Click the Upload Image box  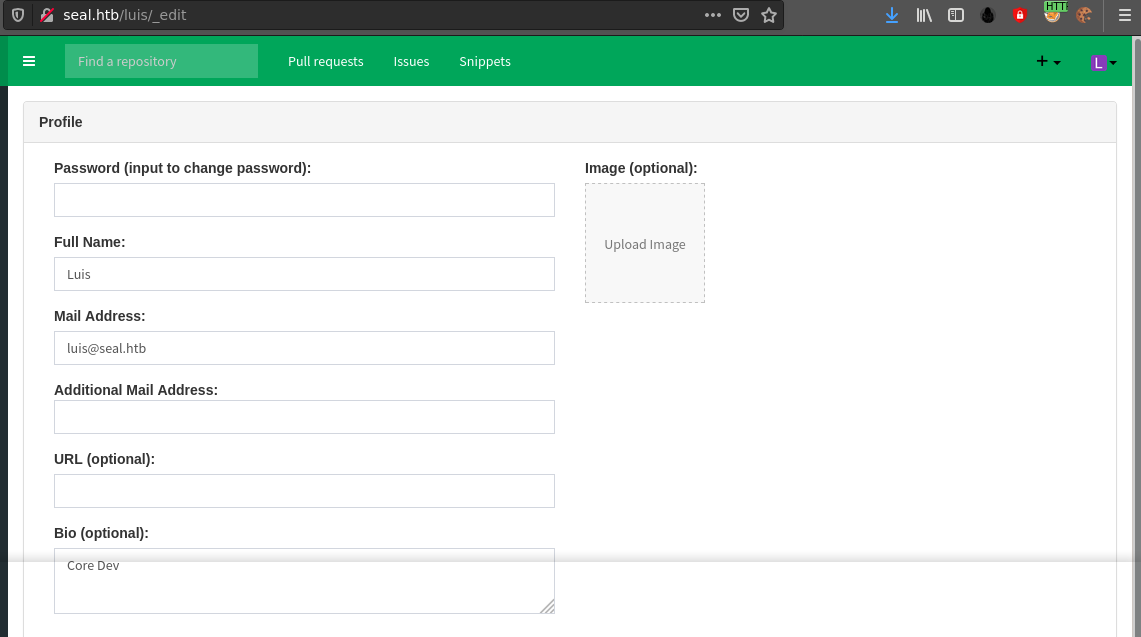point(645,243)
